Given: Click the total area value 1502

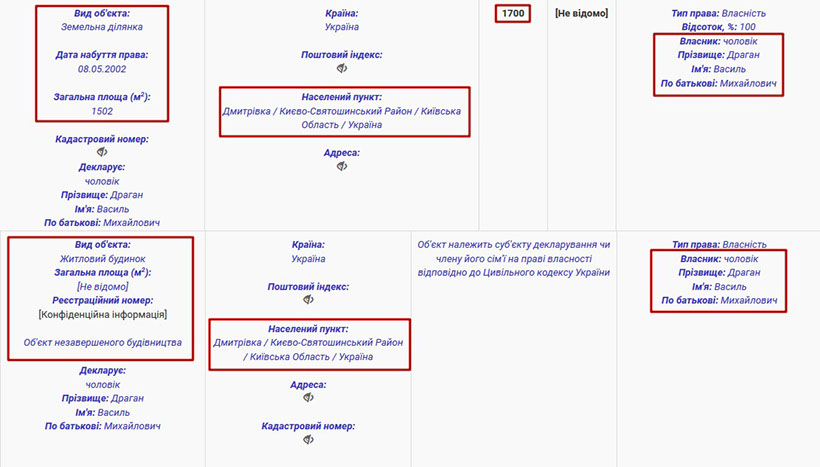Looking at the screenshot, I should [x=101, y=110].
